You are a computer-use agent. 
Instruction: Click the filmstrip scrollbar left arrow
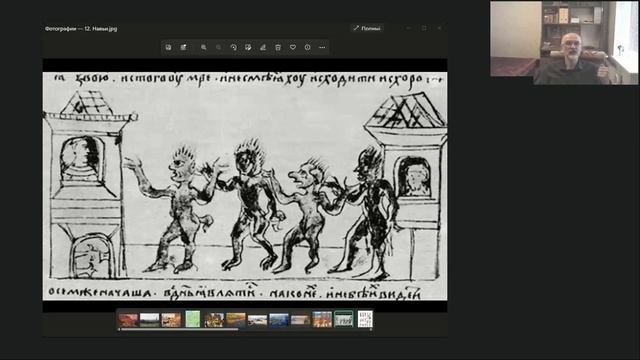pyautogui.click(x=119, y=329)
